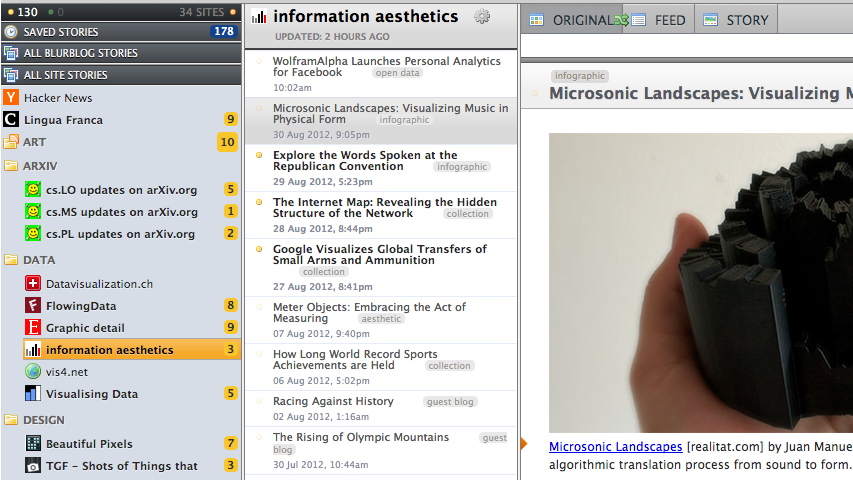This screenshot has height=480, width=853.
Task: Toggle read dot of Racing Against History
Action: coord(259,401)
